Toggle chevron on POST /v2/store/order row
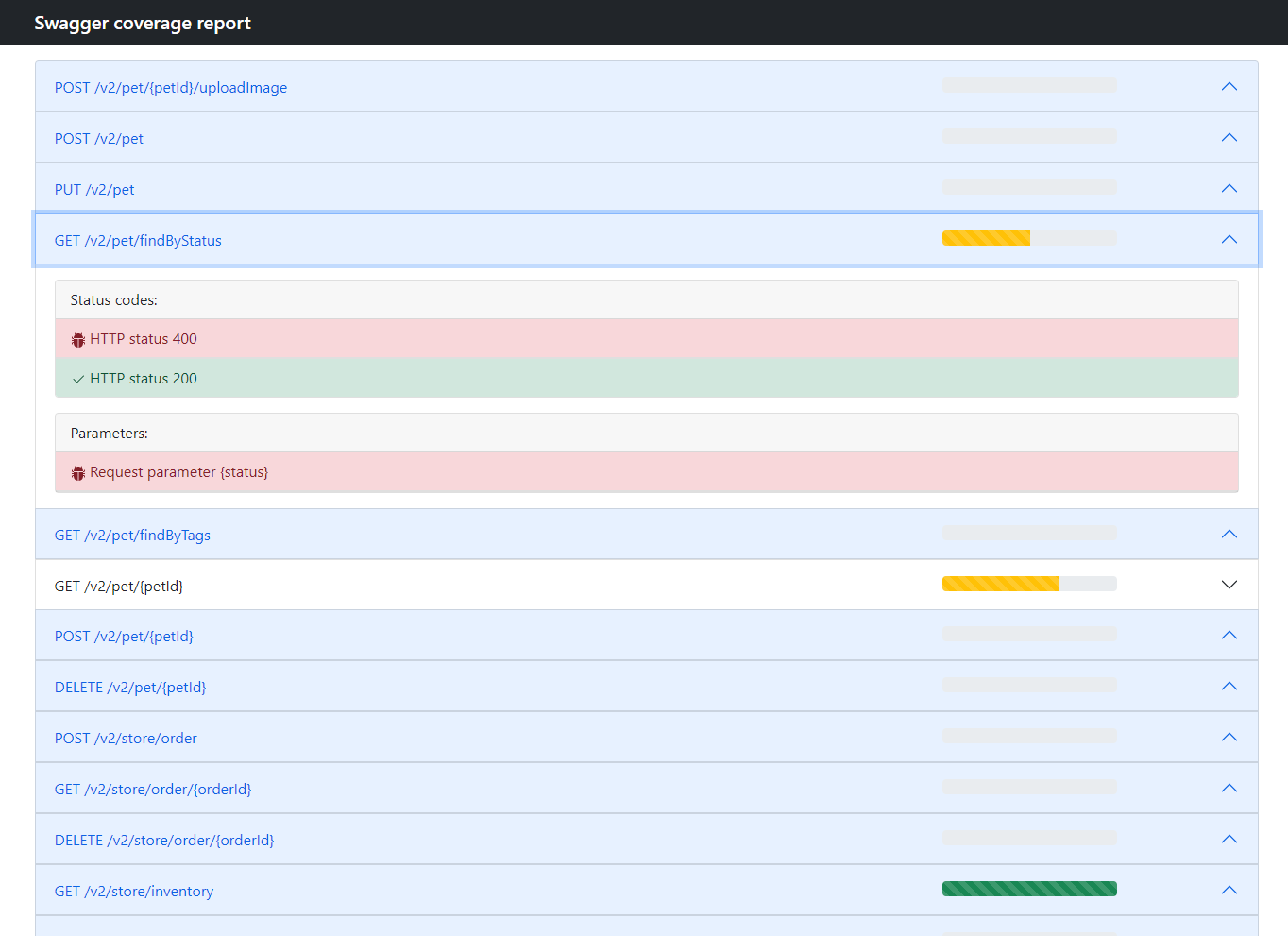Viewport: 1288px width, 936px height. (1229, 738)
